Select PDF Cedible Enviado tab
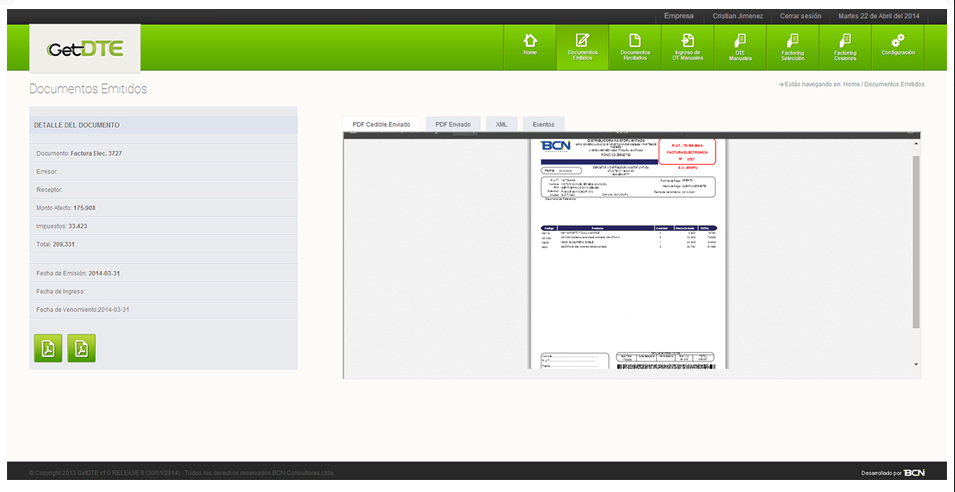The image size is (955, 492). click(x=381, y=124)
